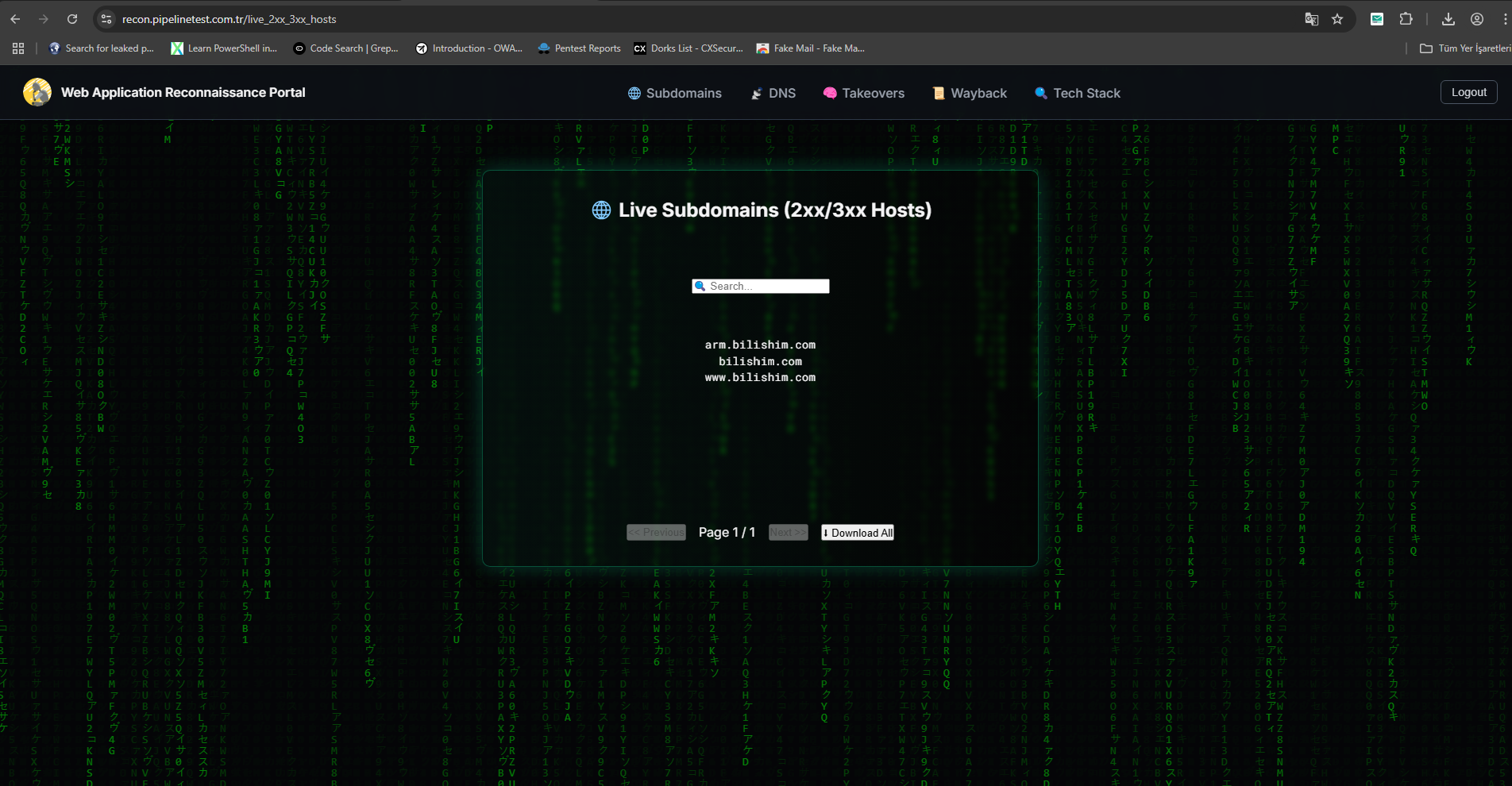Screen dimensions: 1512x786
Task: Click the '<< Previous' pagination button
Action: (x=656, y=533)
